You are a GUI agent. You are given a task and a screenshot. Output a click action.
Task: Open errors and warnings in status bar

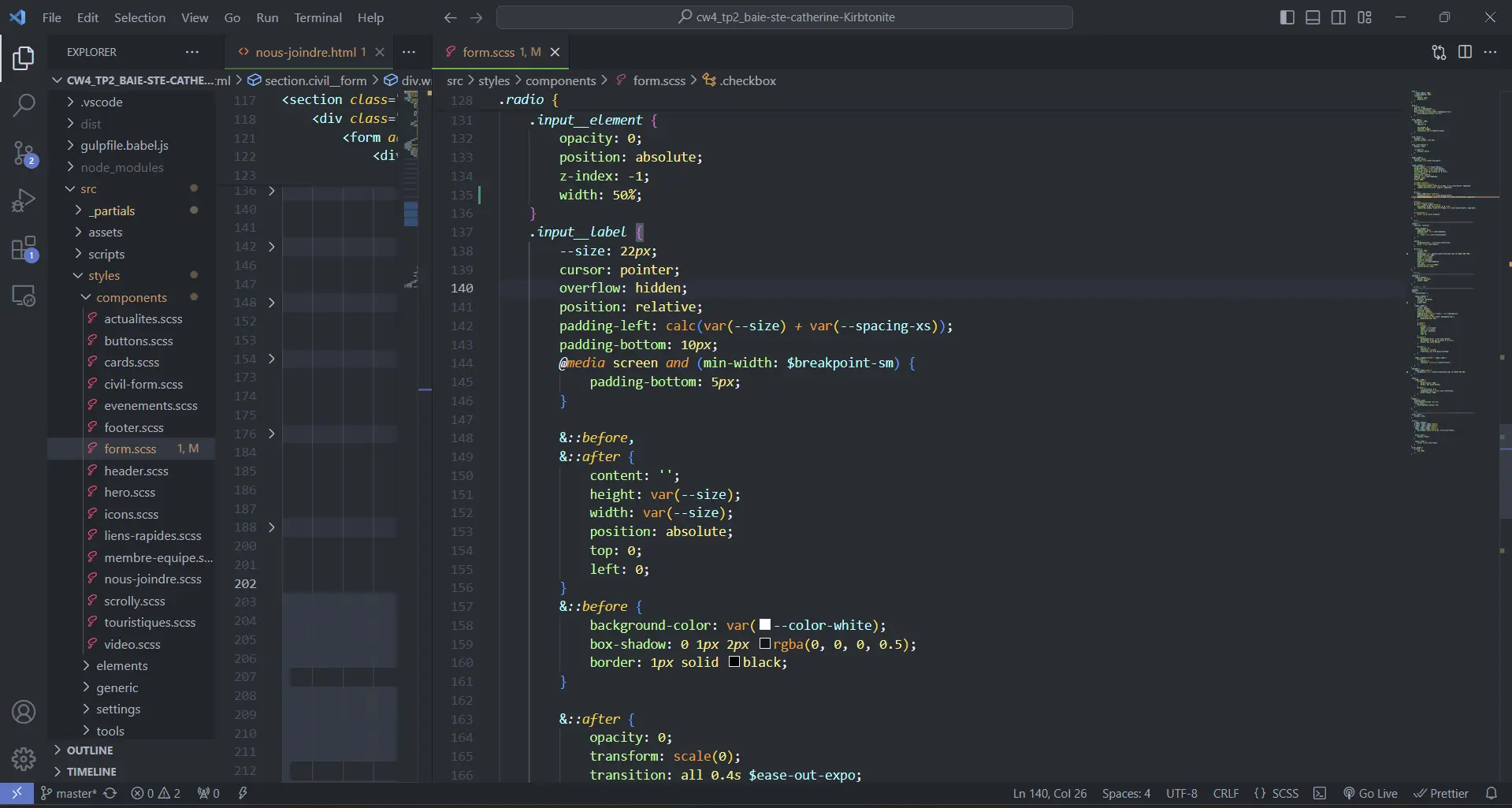pyautogui.click(x=156, y=793)
